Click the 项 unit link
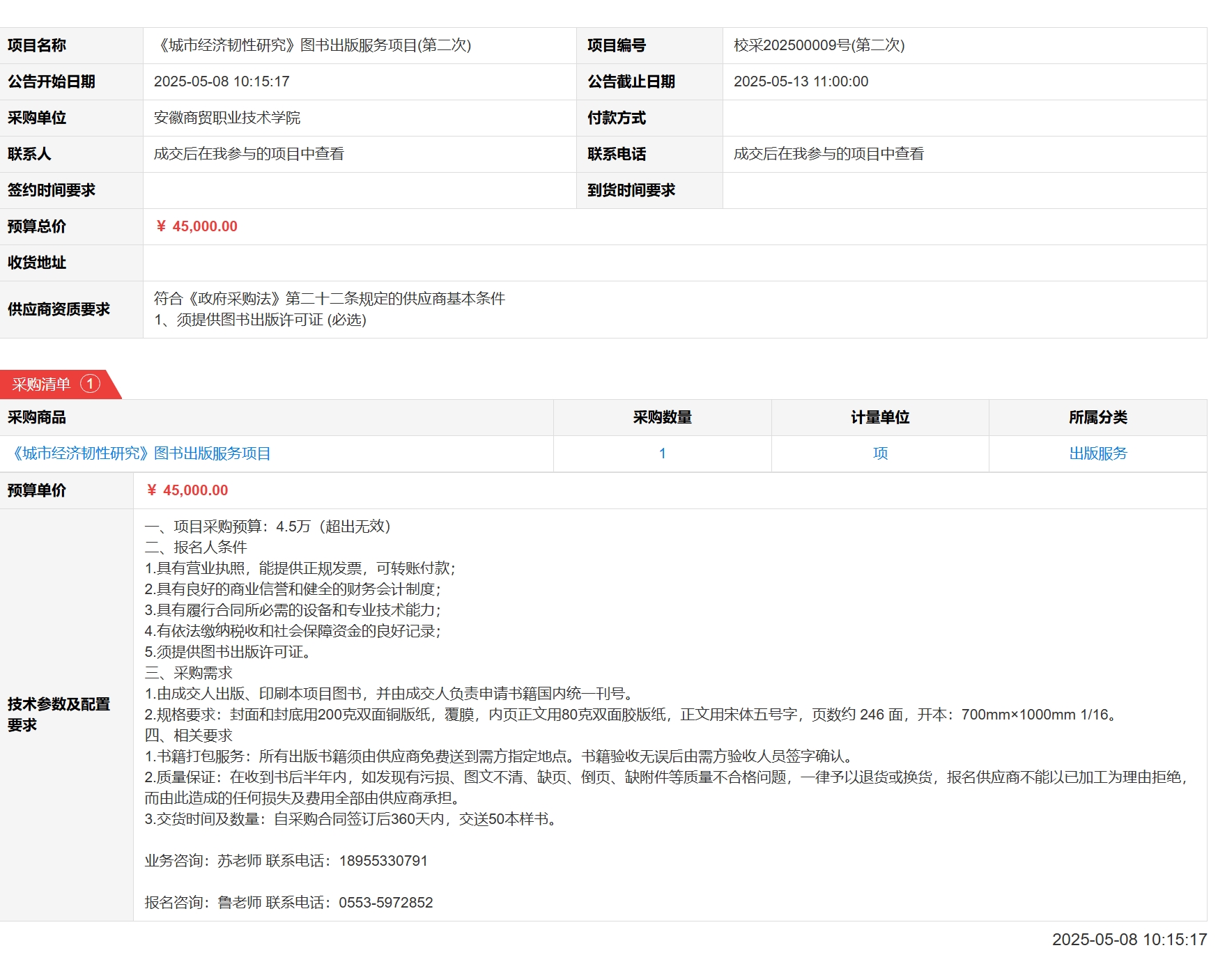 click(x=880, y=453)
